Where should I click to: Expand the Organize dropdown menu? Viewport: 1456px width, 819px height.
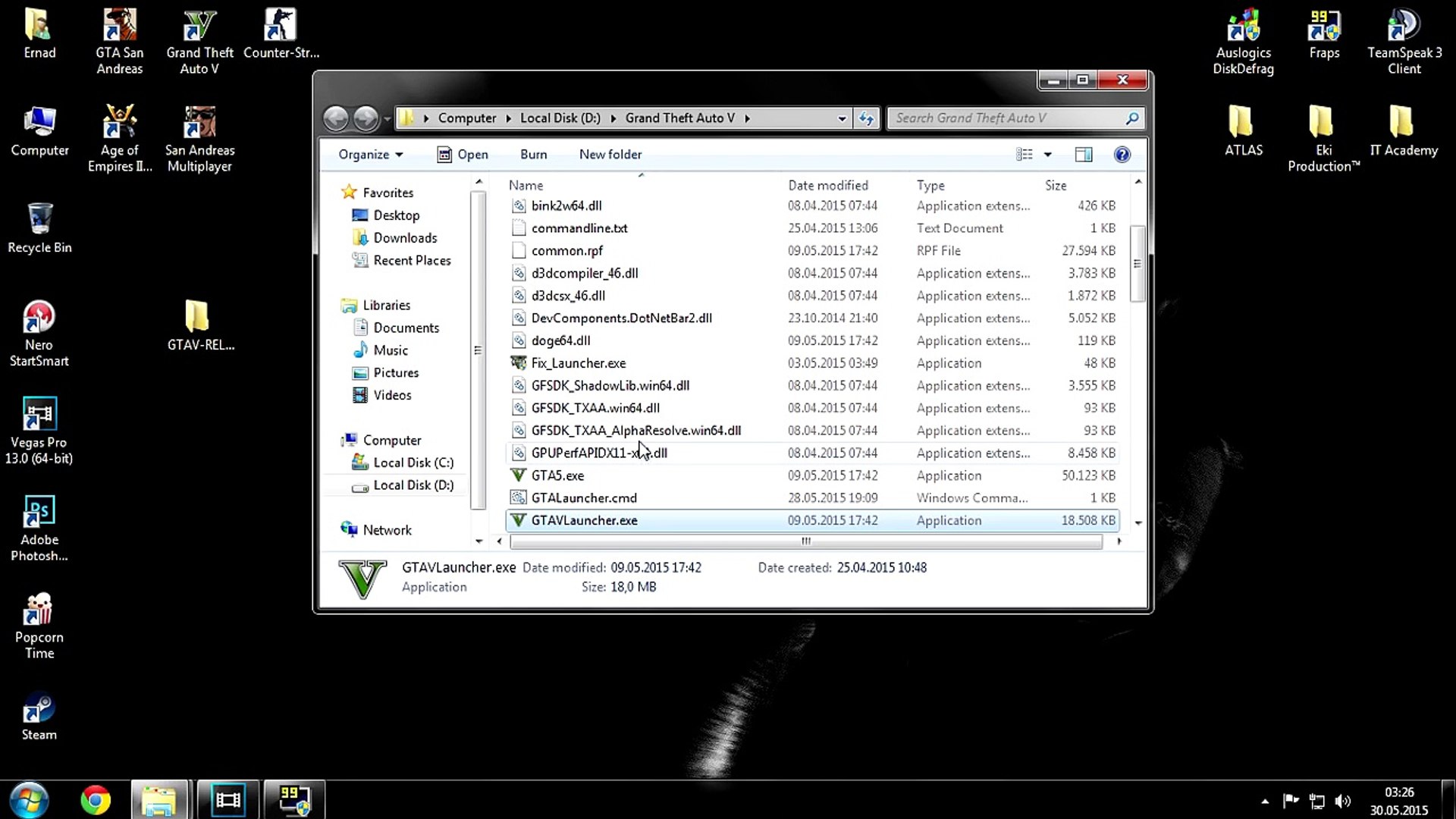(370, 155)
